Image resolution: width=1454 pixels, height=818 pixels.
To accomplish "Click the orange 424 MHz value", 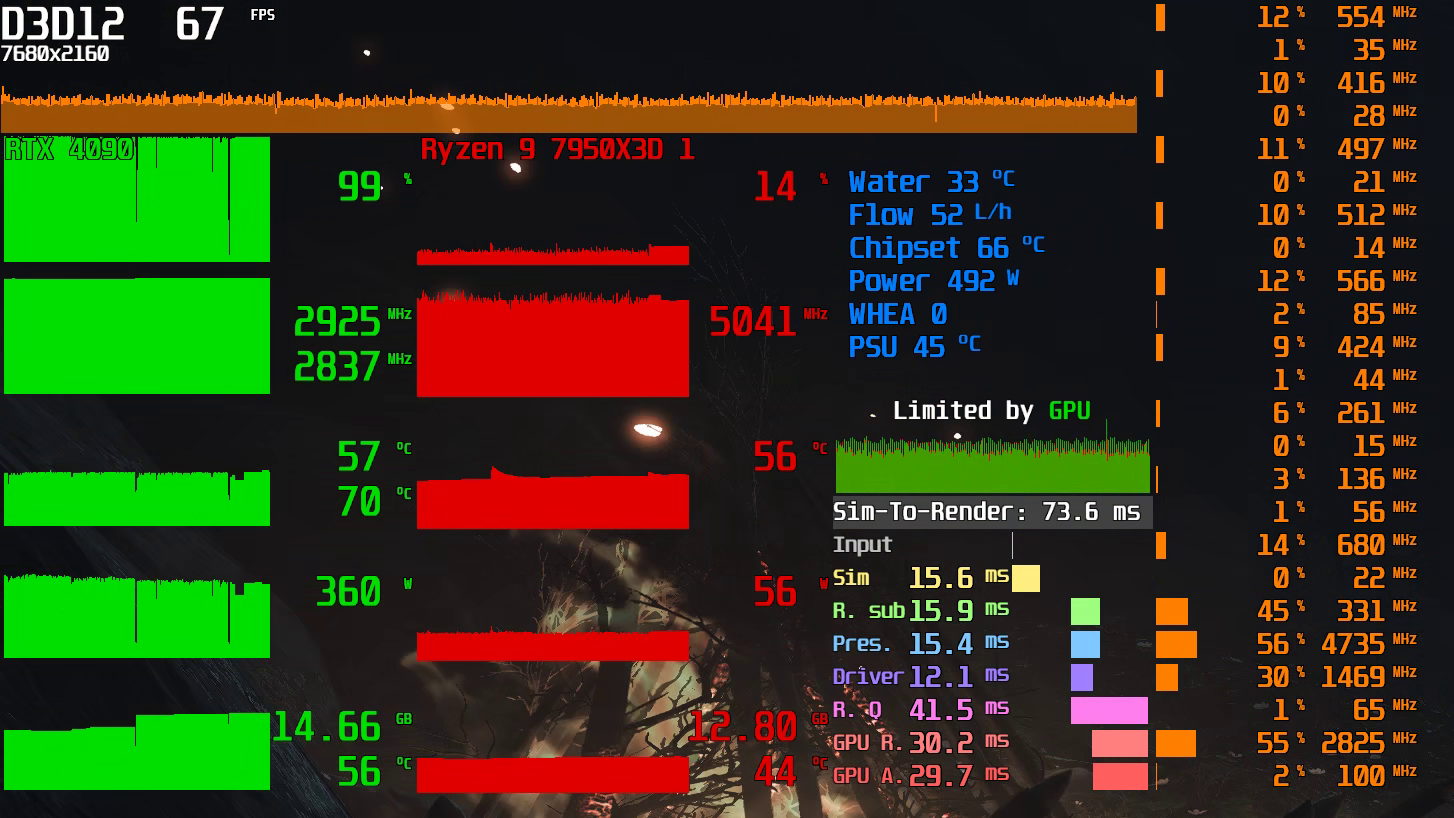I will tap(1376, 347).
